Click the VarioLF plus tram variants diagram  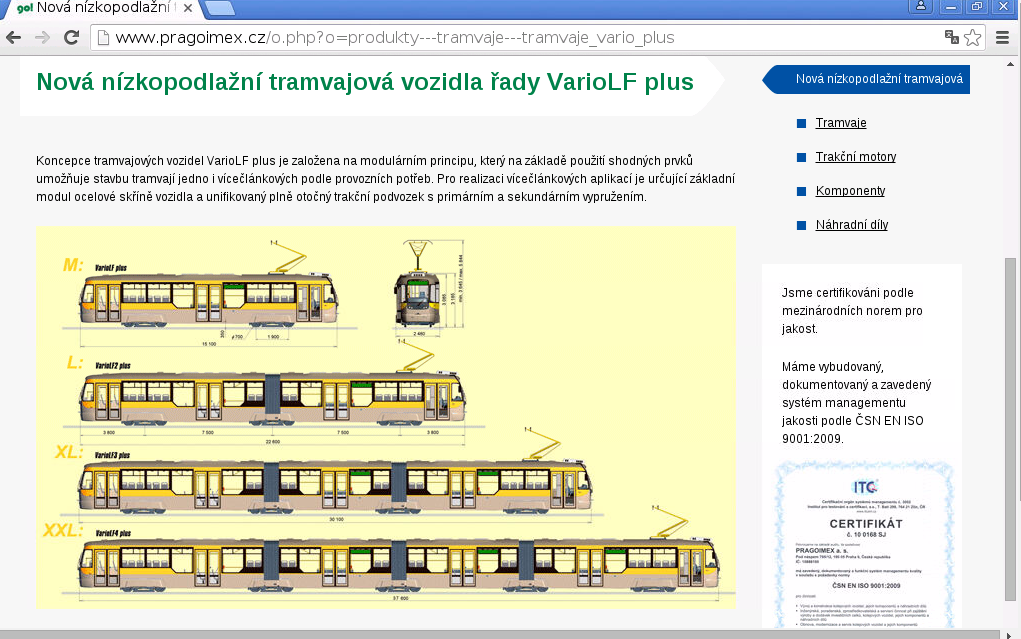[386, 418]
